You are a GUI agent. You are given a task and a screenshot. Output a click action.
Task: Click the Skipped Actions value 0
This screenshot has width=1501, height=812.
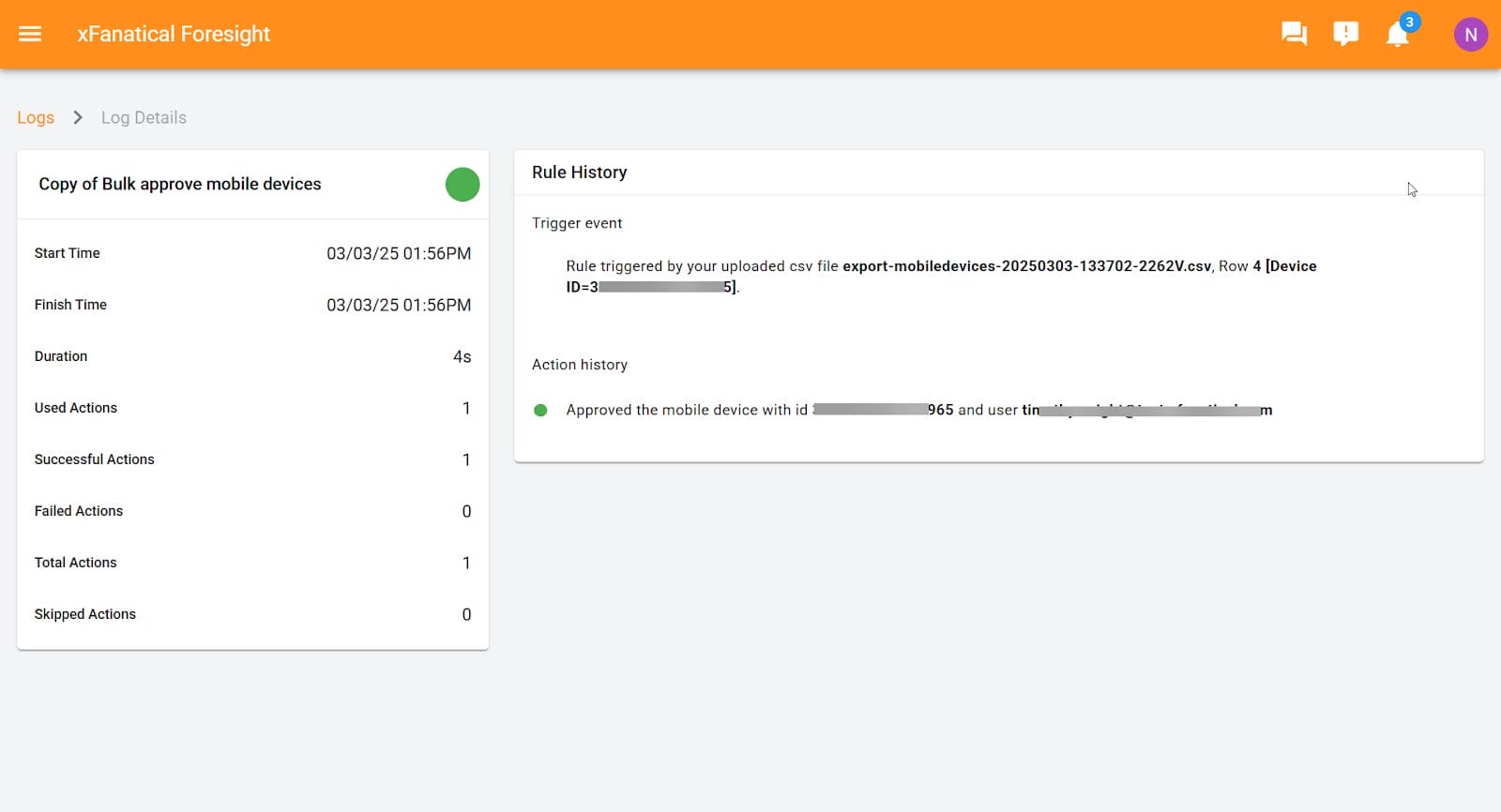[466, 614]
